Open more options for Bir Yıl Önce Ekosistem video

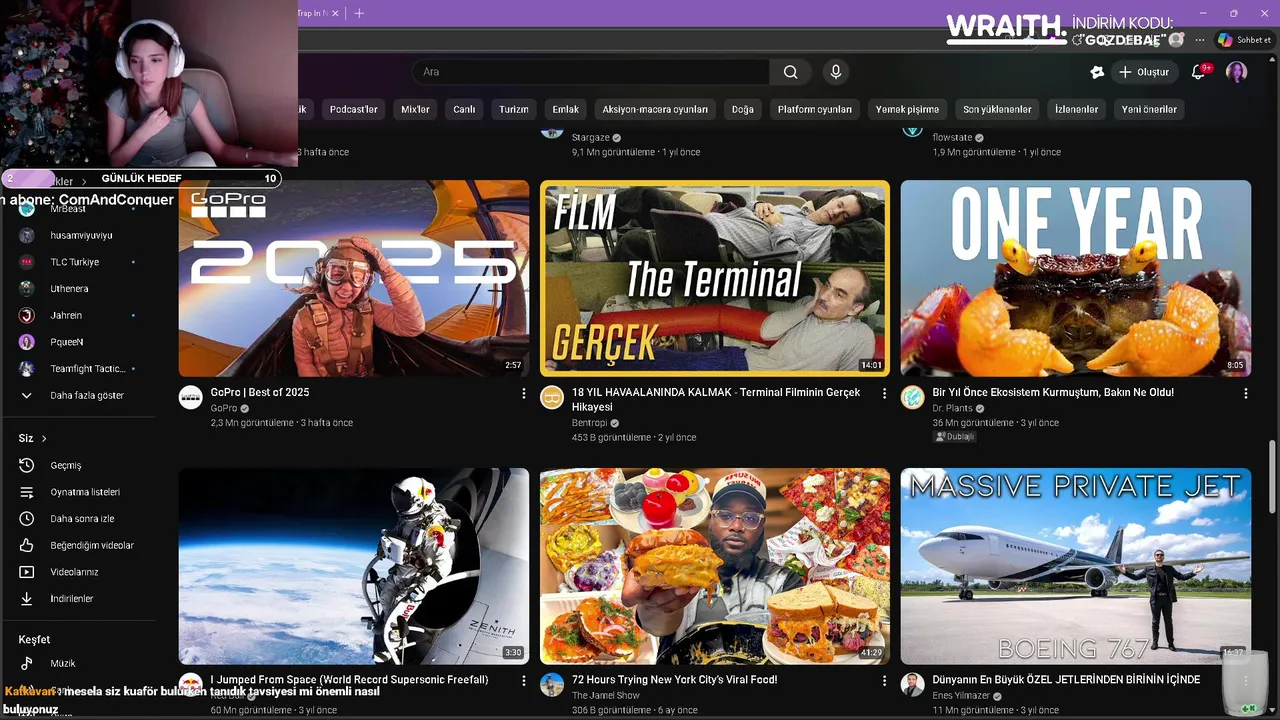coord(1245,394)
